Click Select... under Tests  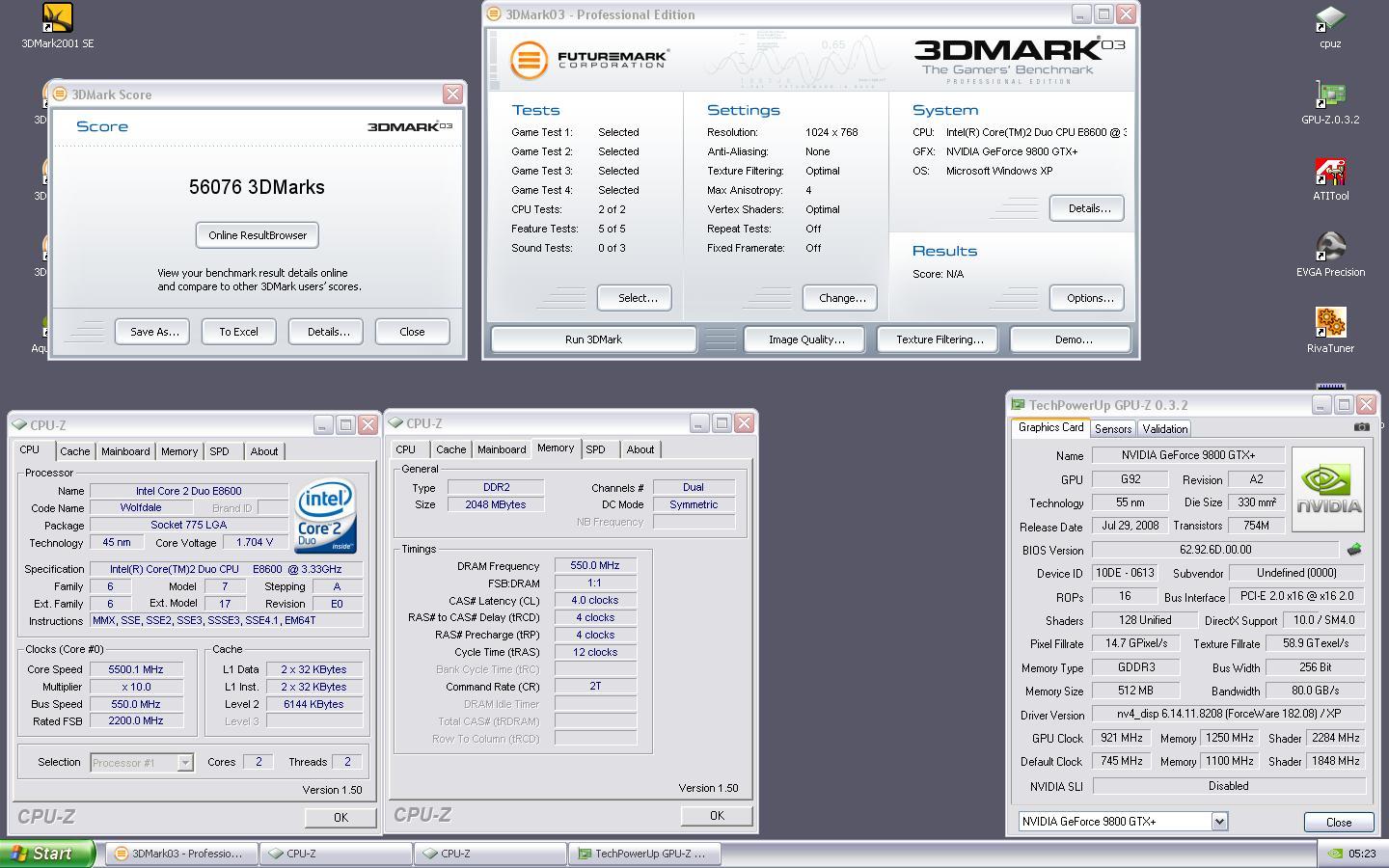[x=634, y=298]
